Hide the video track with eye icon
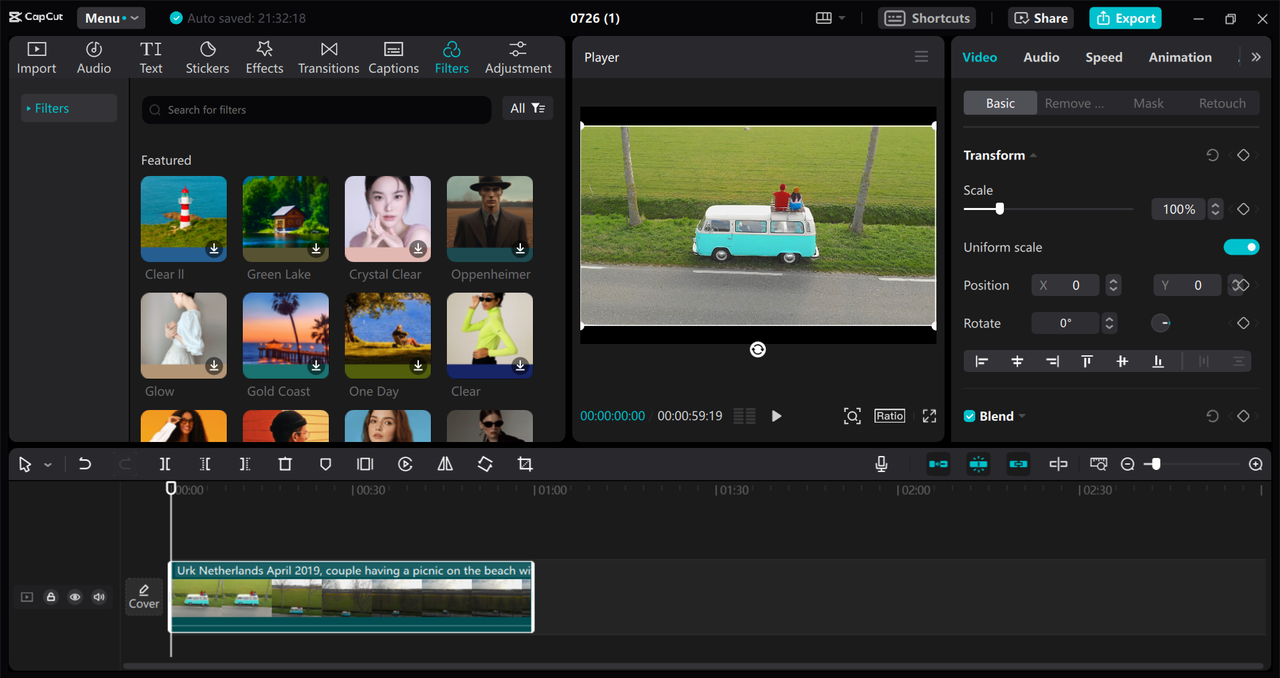 pyautogui.click(x=75, y=597)
